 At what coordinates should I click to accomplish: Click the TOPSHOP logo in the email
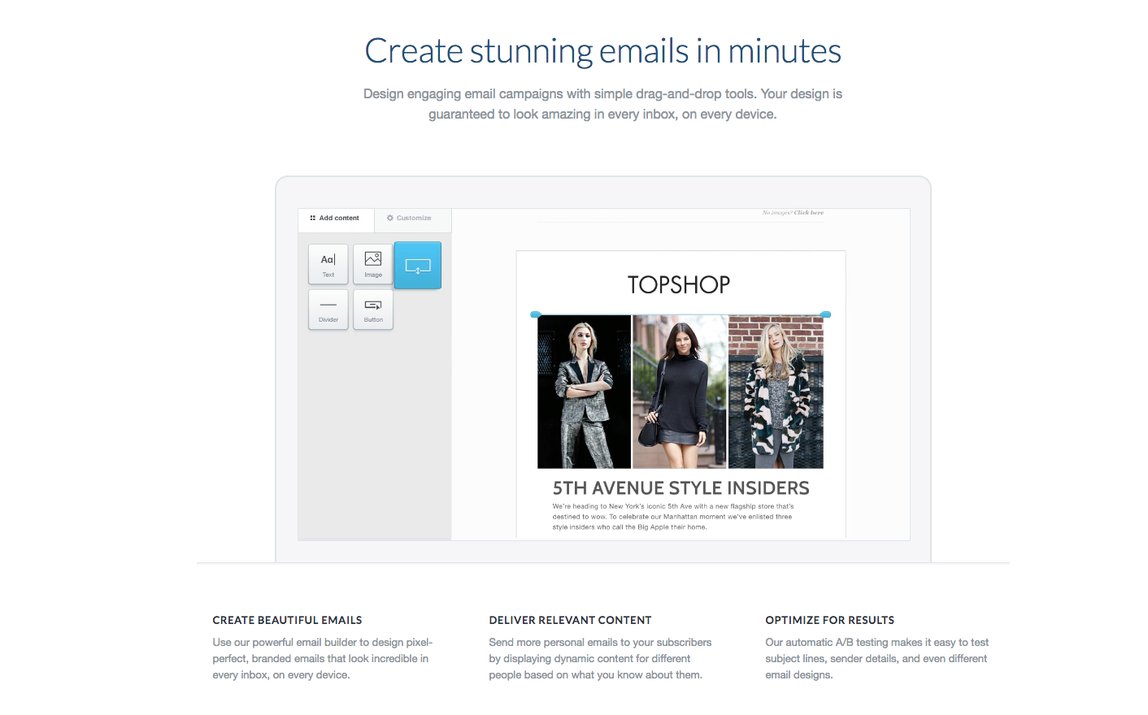[x=679, y=285]
